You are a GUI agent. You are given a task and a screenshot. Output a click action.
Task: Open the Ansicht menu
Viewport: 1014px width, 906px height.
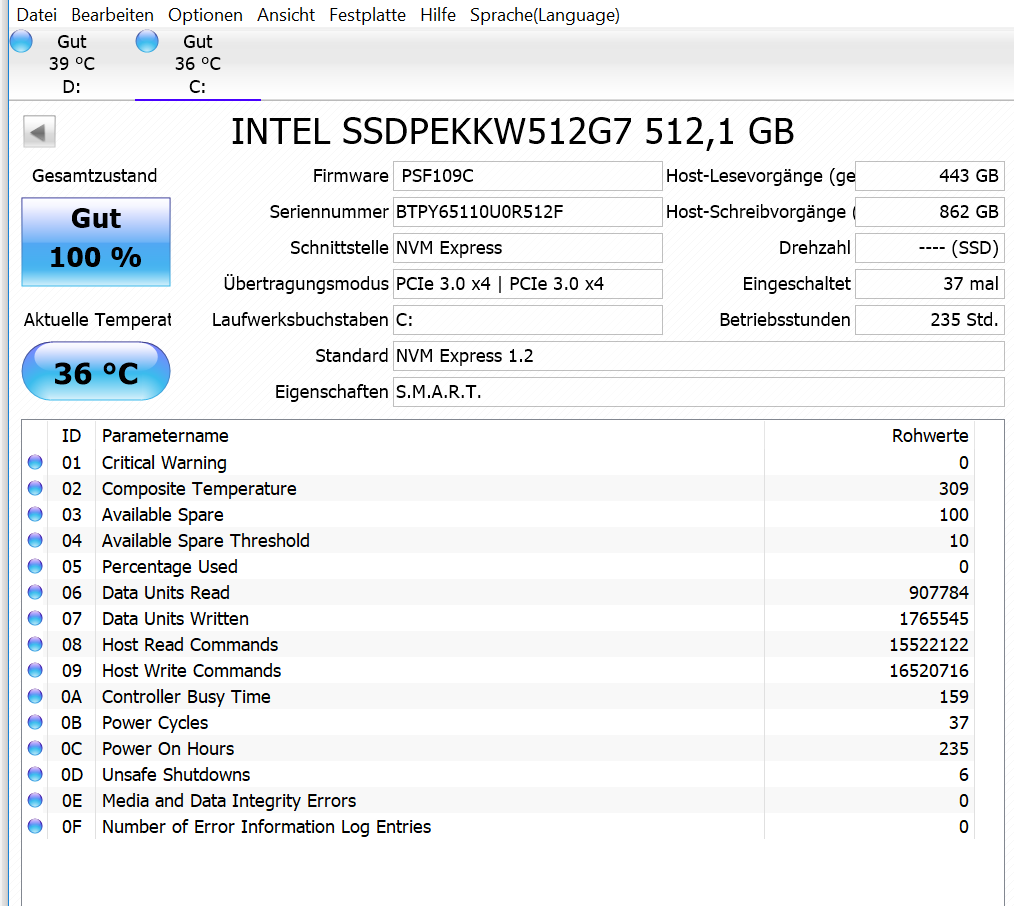286,15
